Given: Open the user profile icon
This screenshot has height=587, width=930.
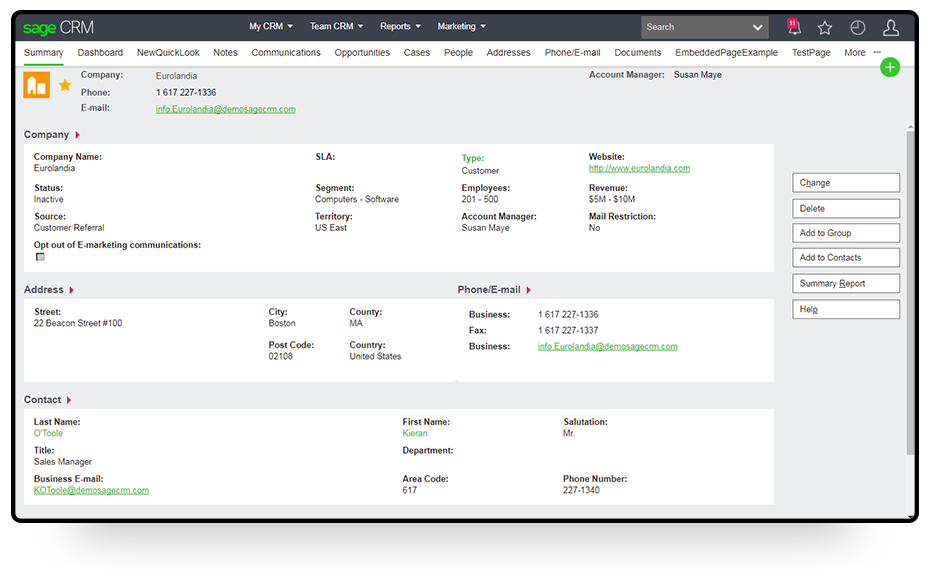Looking at the screenshot, I should pos(891,27).
